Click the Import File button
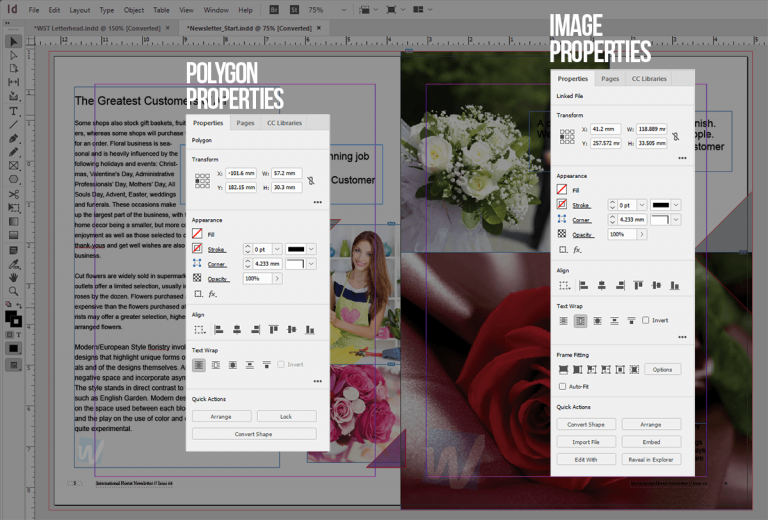 tap(586, 442)
